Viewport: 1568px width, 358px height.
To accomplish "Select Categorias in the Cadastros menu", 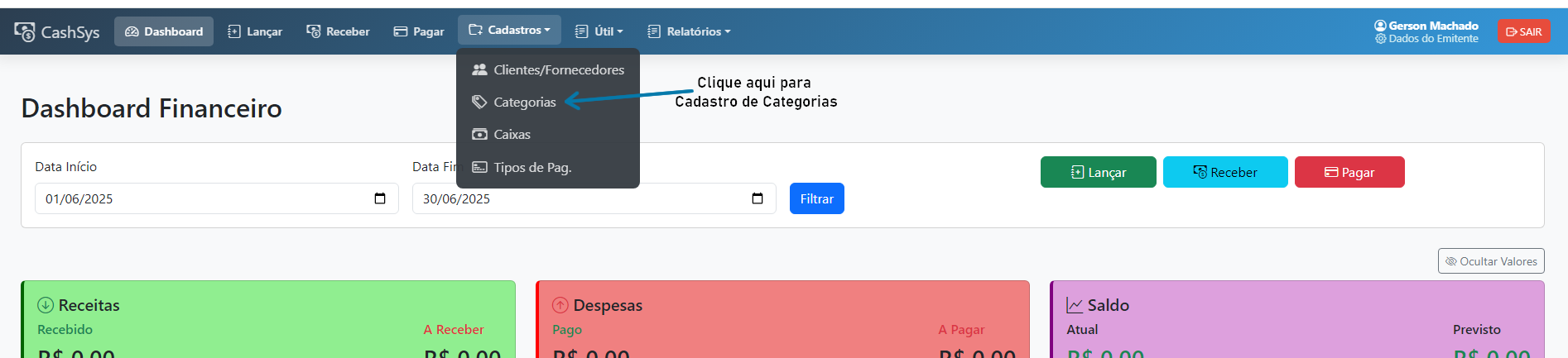I will (548, 102).
